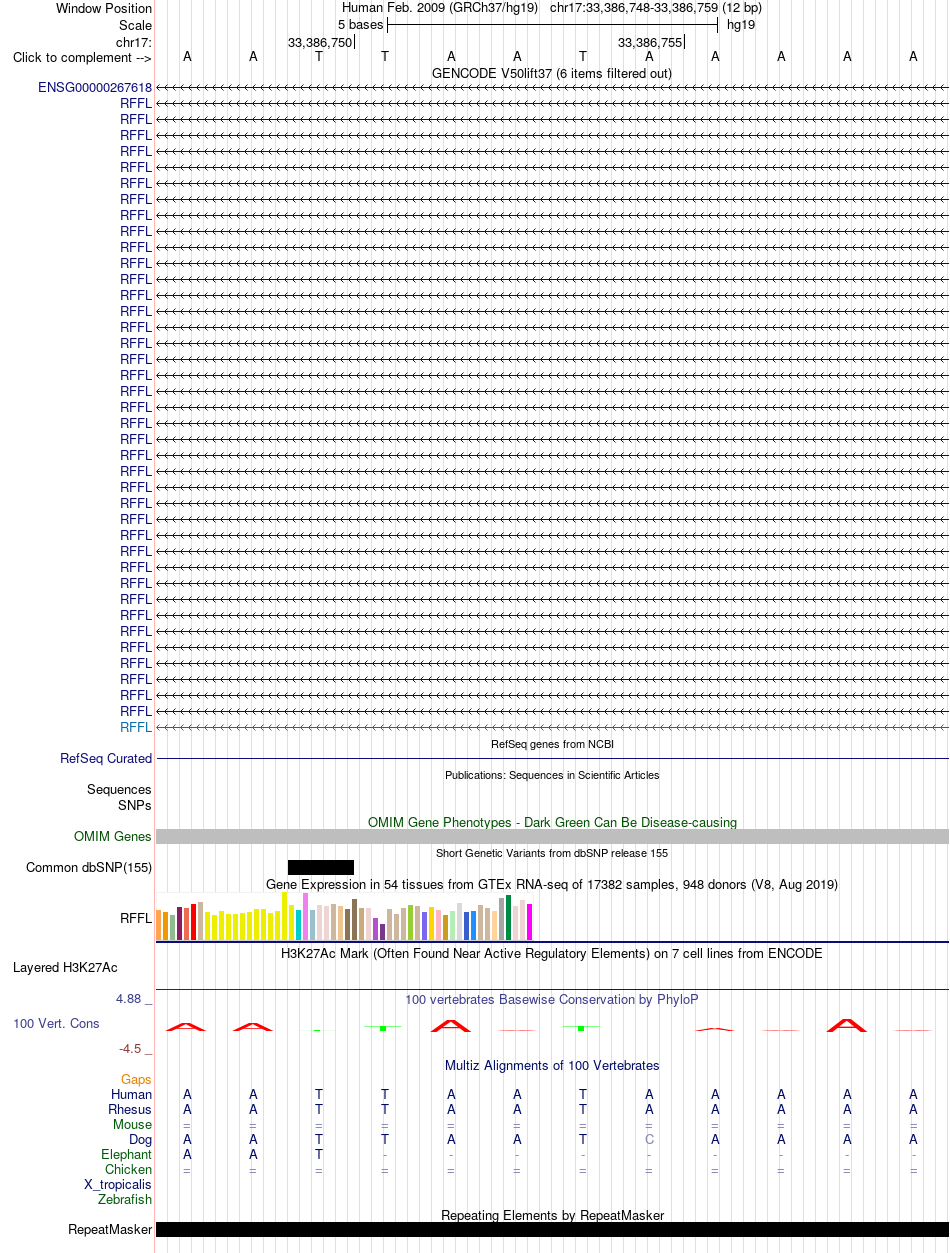Click the '5 bases' scale bar text
950x1253 pixels.
click(x=360, y=24)
